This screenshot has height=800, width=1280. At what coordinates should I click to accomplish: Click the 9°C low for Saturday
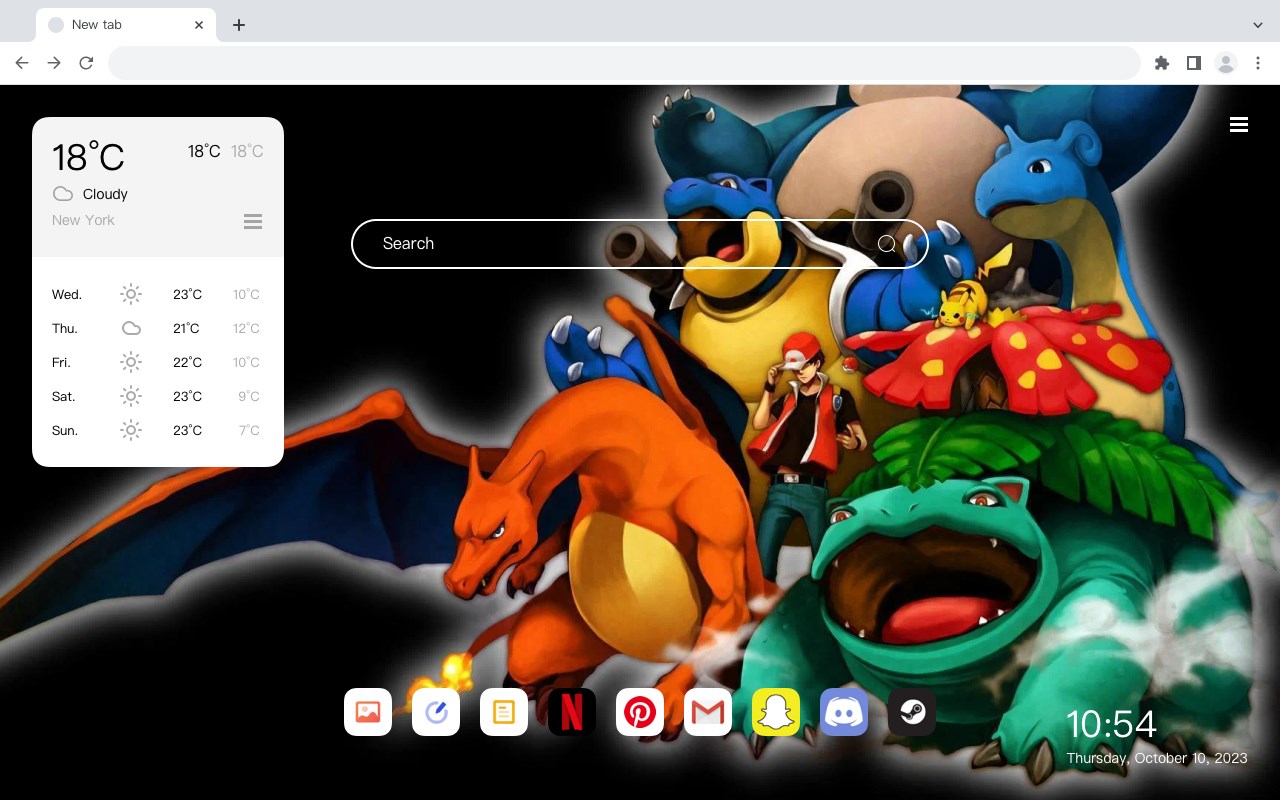(x=249, y=397)
